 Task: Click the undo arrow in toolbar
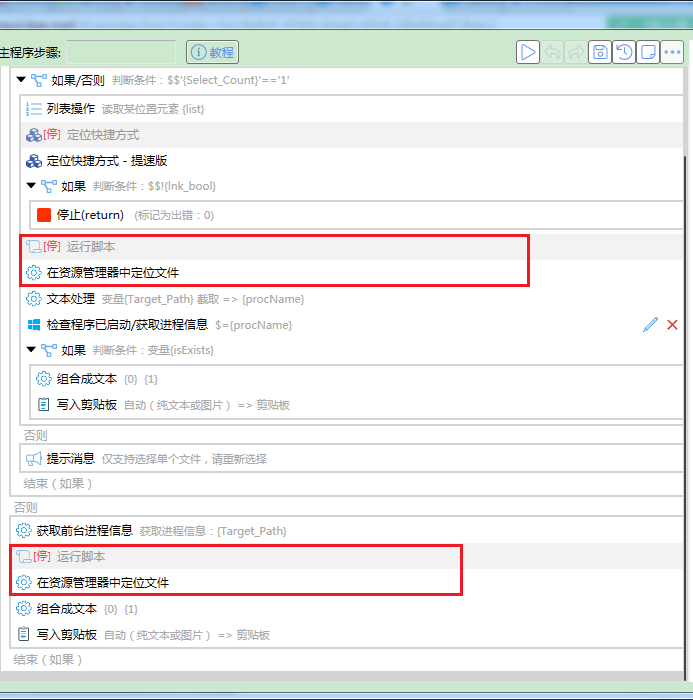(x=552, y=52)
